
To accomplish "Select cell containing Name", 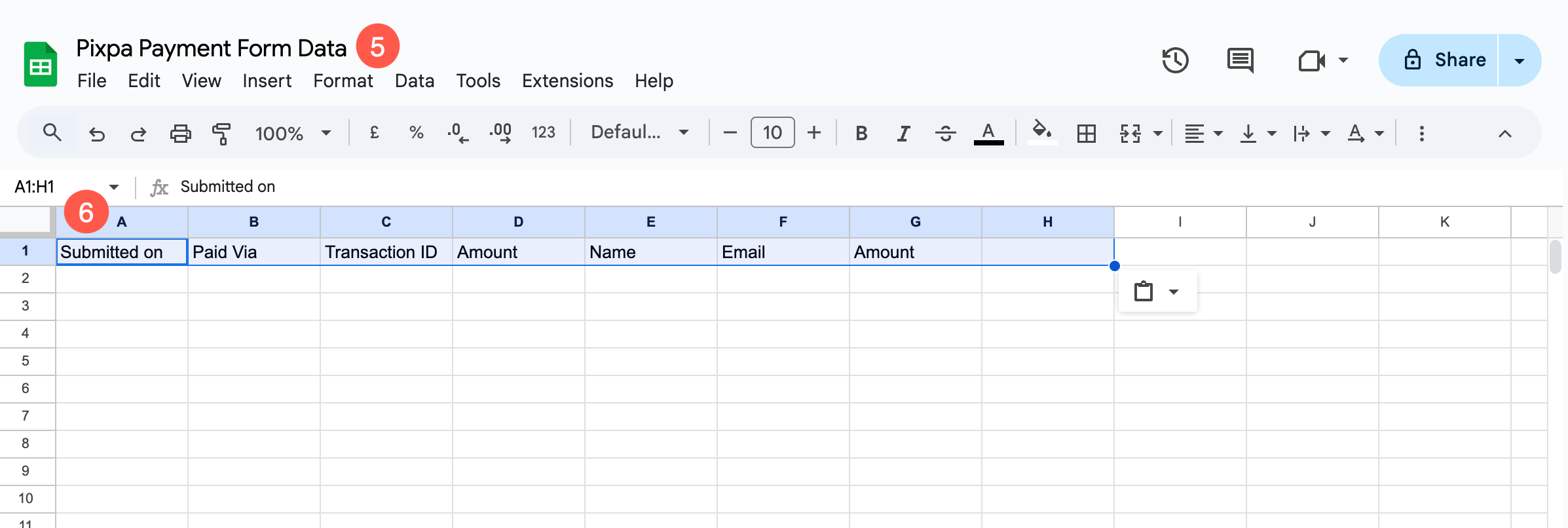I will (651, 252).
